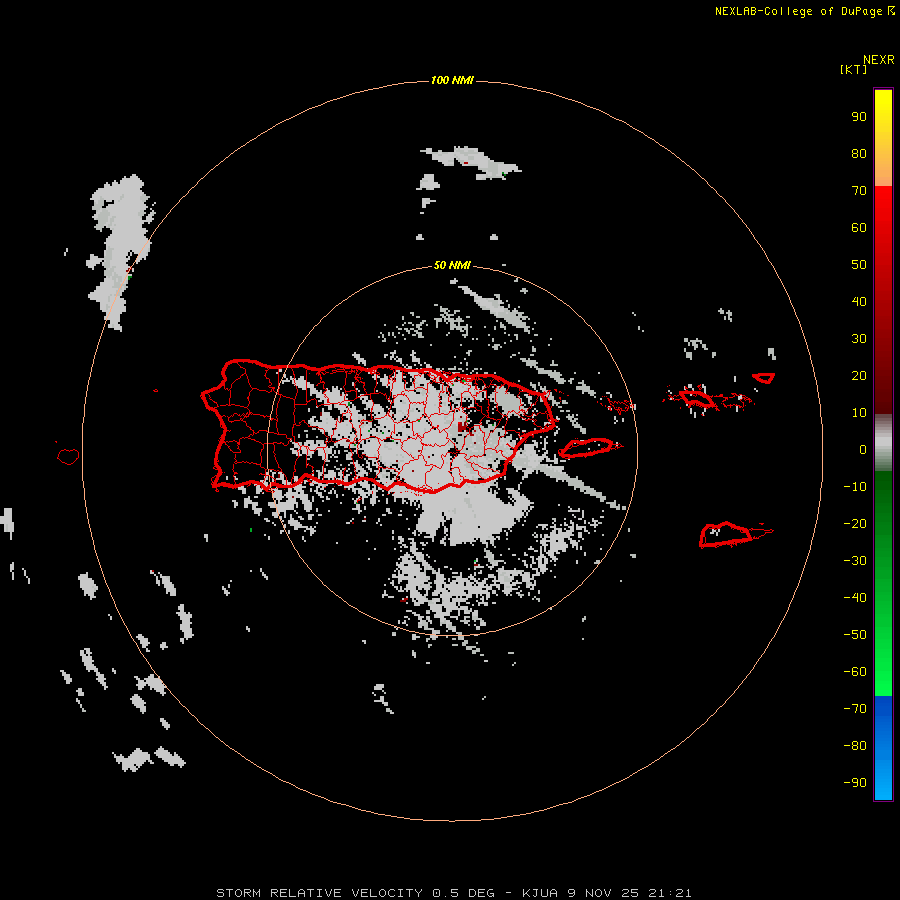Select the -20 value on the velocity scale
This screenshot has height=900, width=900.
[855, 524]
